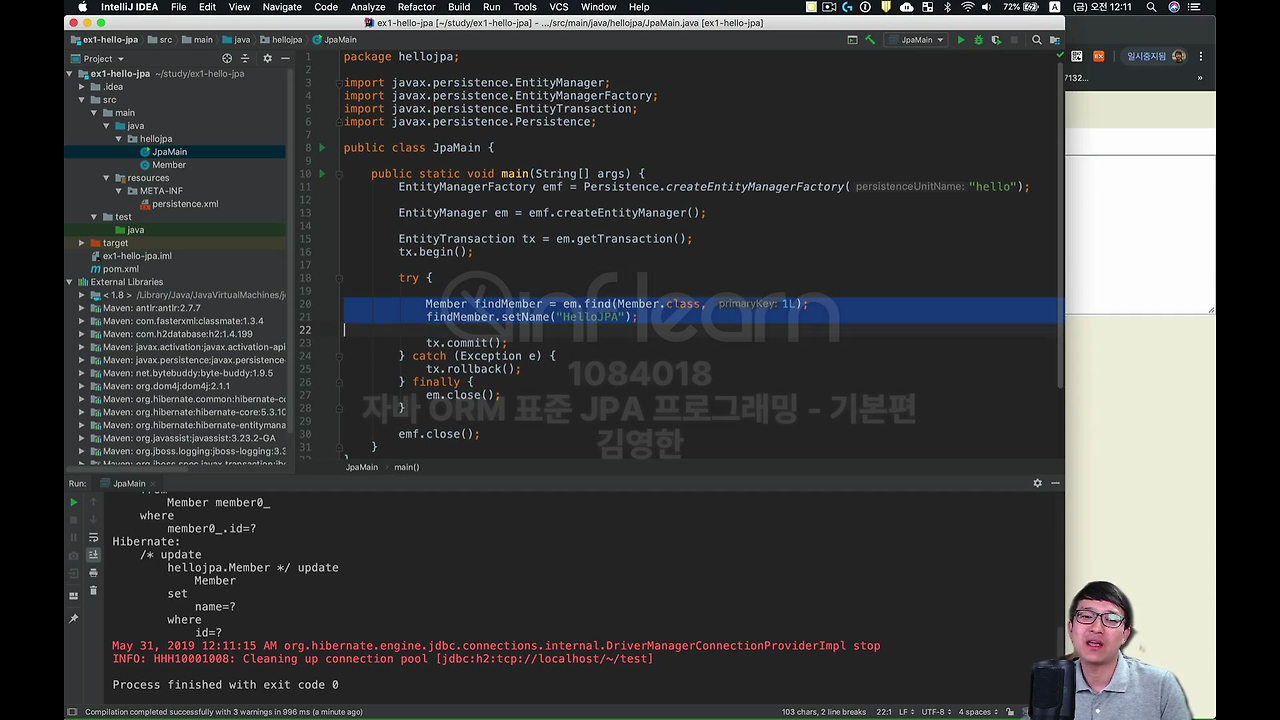This screenshot has width=1280, height=720.
Task: Collapse the External Libraries node
Action: 70,282
